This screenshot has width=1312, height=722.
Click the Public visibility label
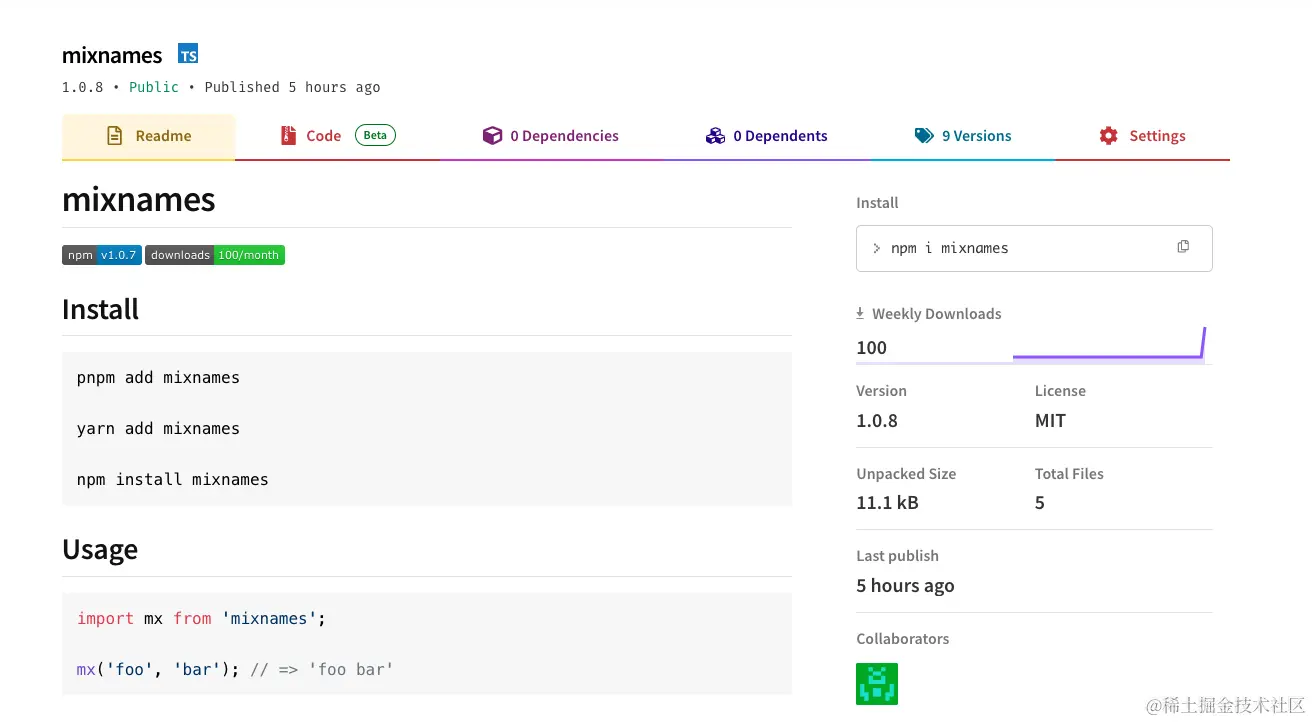pos(154,87)
